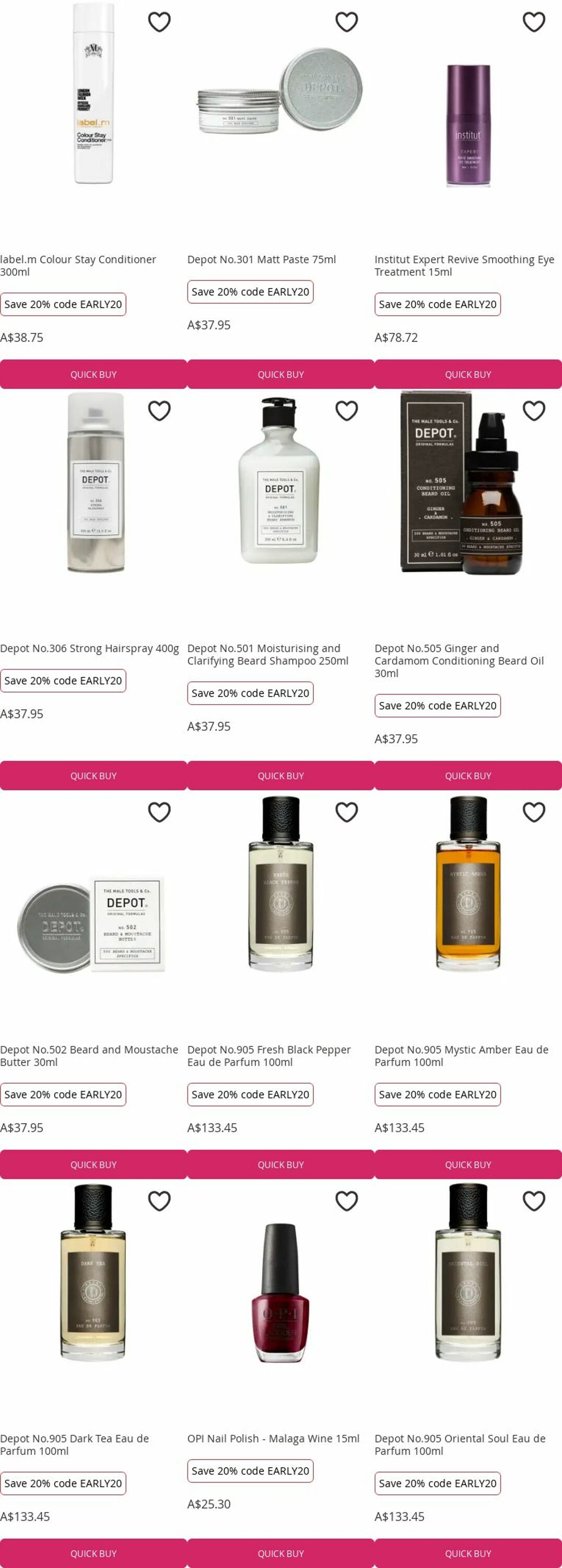Toggle wishlist for Dark Tea Eau de Parfum
The image size is (562, 1568).
click(159, 1201)
